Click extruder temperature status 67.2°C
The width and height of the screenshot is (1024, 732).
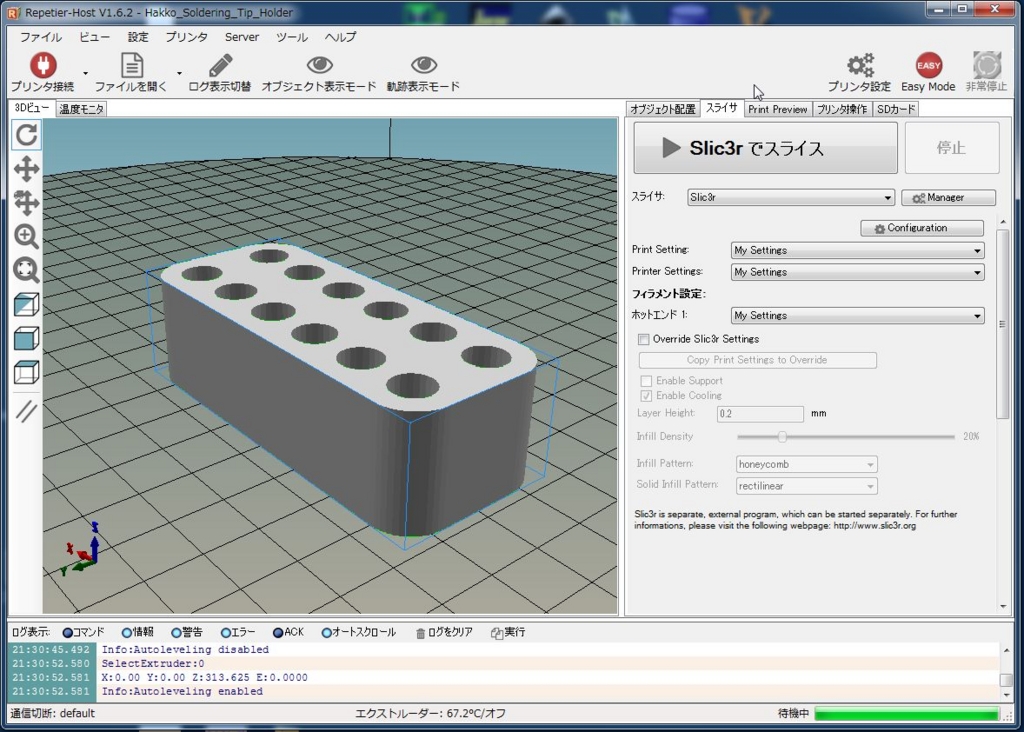pyautogui.click(x=430, y=714)
